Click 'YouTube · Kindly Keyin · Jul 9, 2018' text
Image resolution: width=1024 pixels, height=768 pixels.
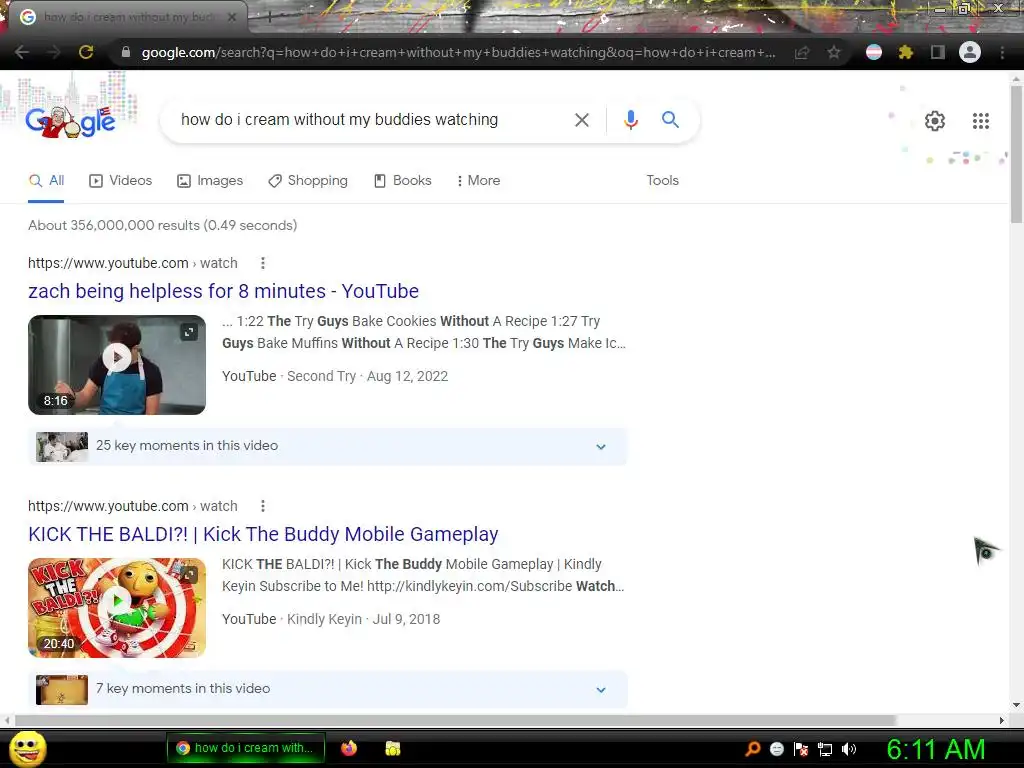pyautogui.click(x=331, y=619)
